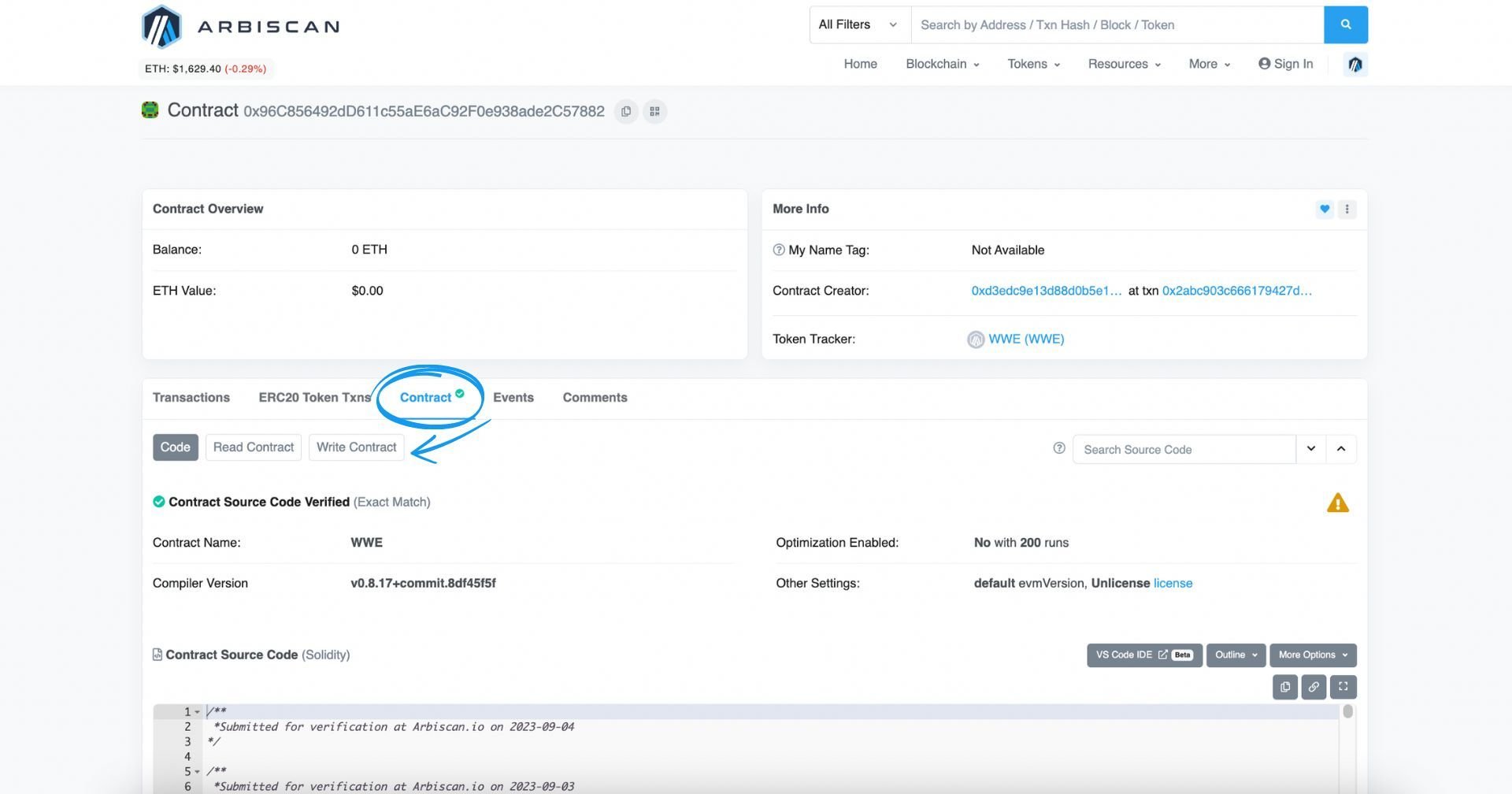The image size is (1512, 794).
Task: Click the heart watchlist icon in More Info
Action: click(x=1325, y=209)
